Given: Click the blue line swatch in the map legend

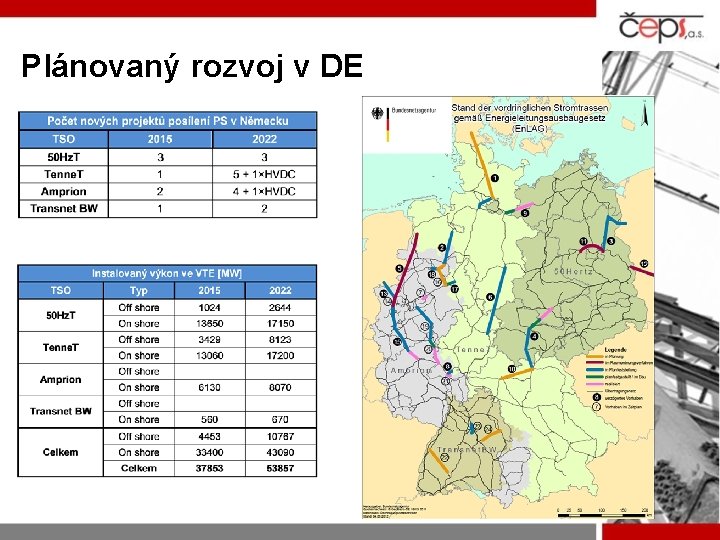Looking at the screenshot, I should (x=595, y=370).
